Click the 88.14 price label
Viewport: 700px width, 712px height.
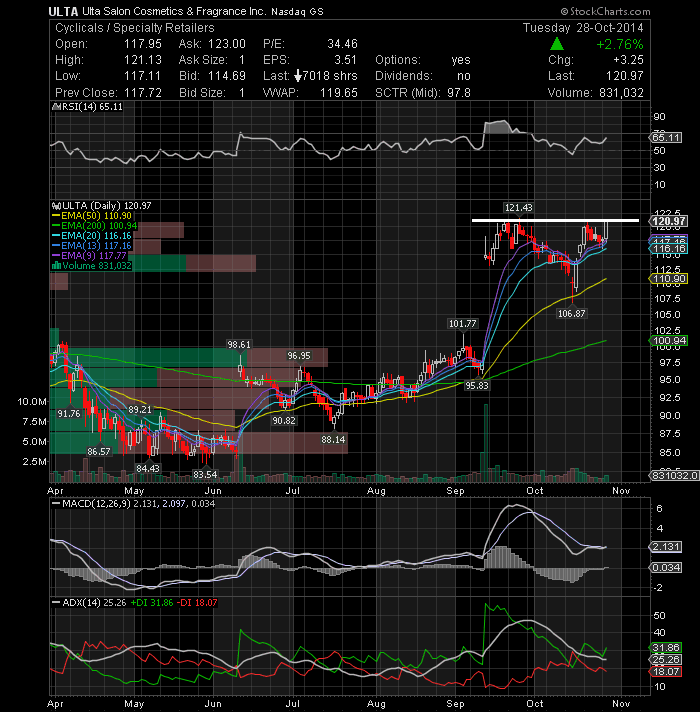(333, 440)
